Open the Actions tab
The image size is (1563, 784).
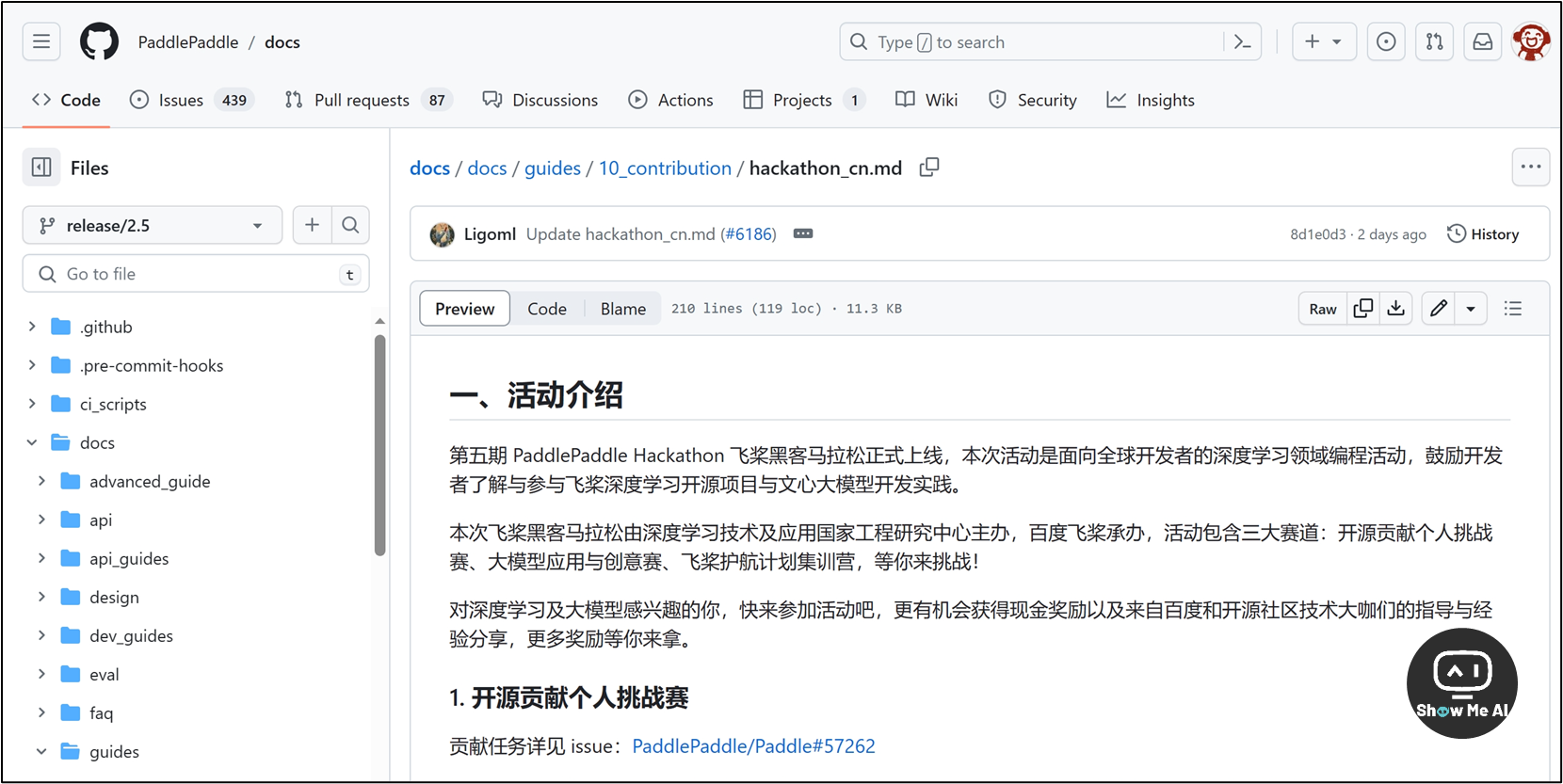coord(671,100)
